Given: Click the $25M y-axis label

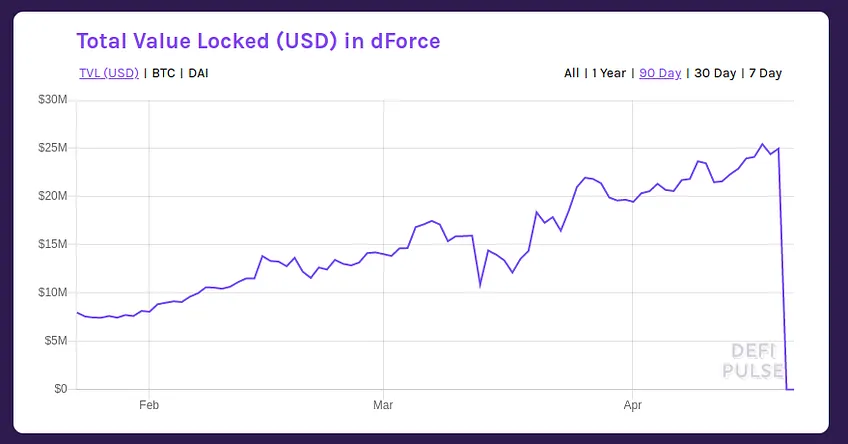Looking at the screenshot, I should pos(52,148).
